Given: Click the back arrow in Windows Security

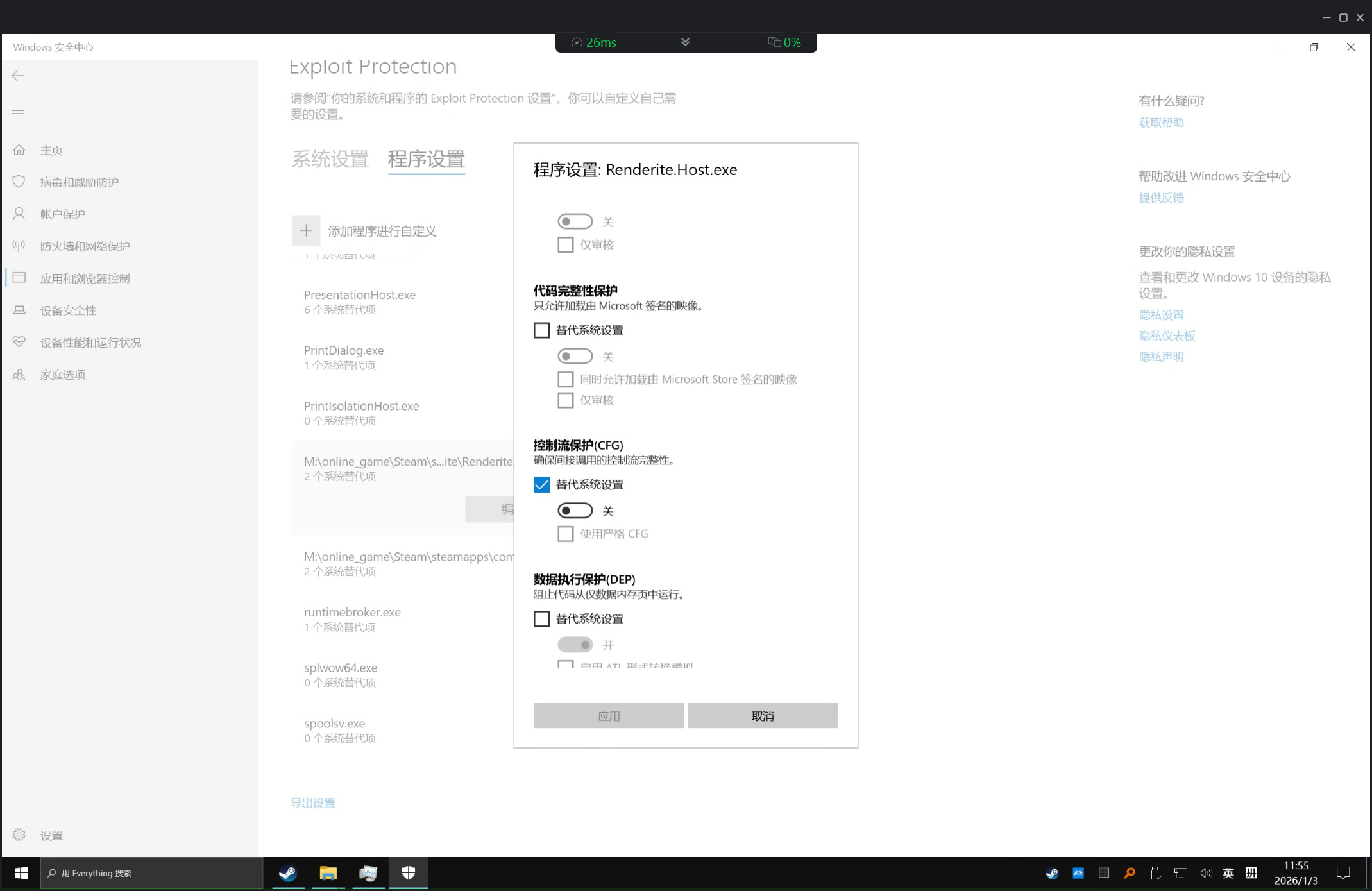Looking at the screenshot, I should [x=18, y=76].
